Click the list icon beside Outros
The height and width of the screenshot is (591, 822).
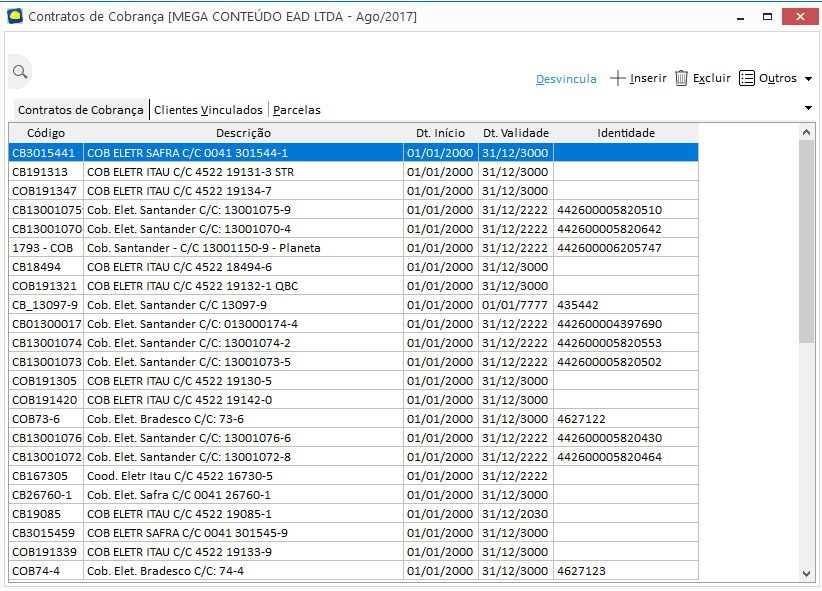pos(747,78)
